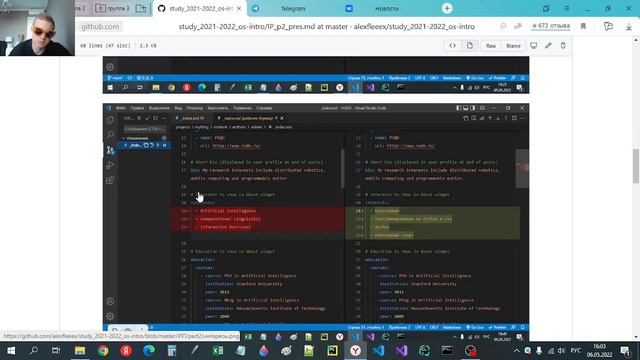Open File Explorer from the taskbar

80,351
